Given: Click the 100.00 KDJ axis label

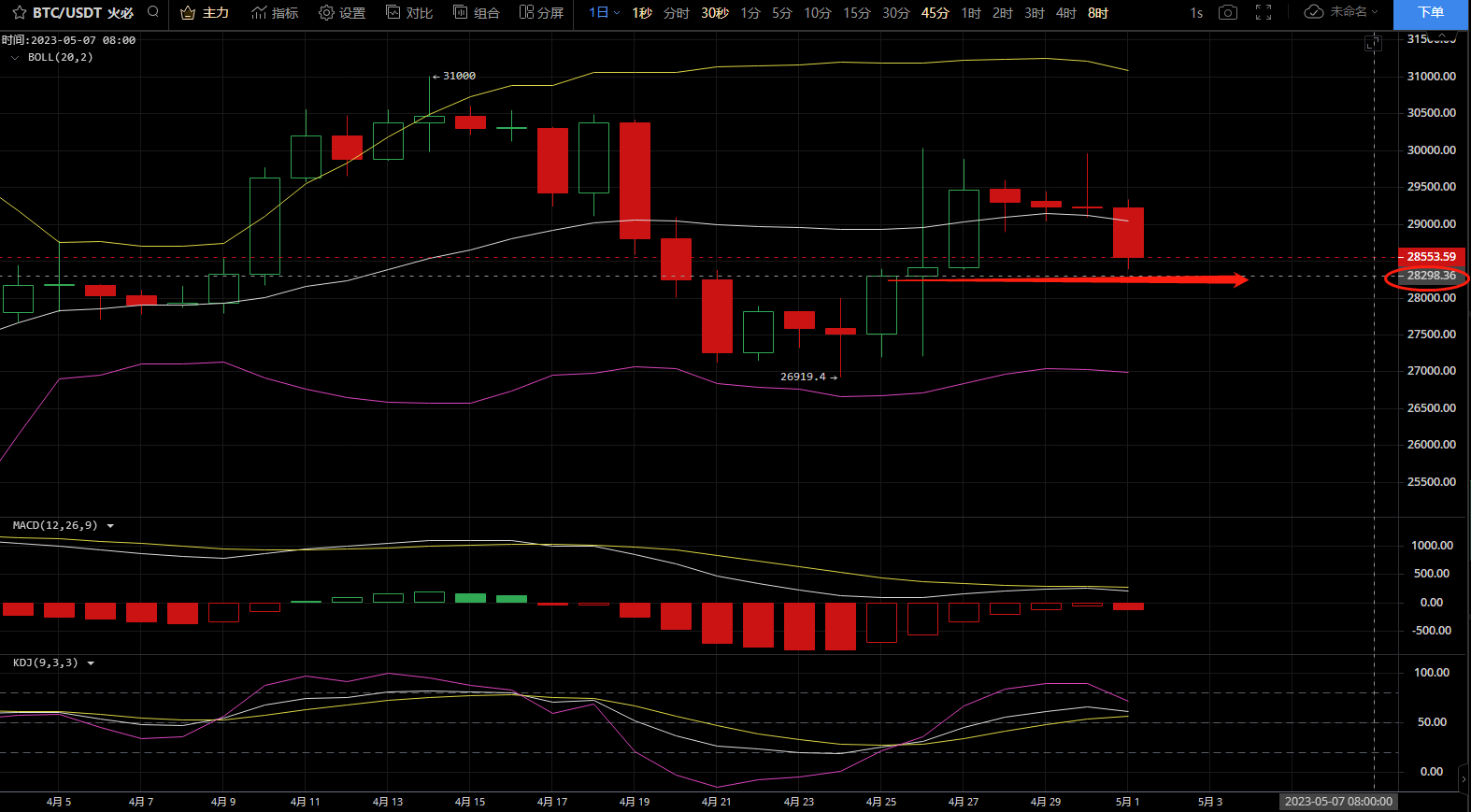Looking at the screenshot, I should pyautogui.click(x=1432, y=673).
